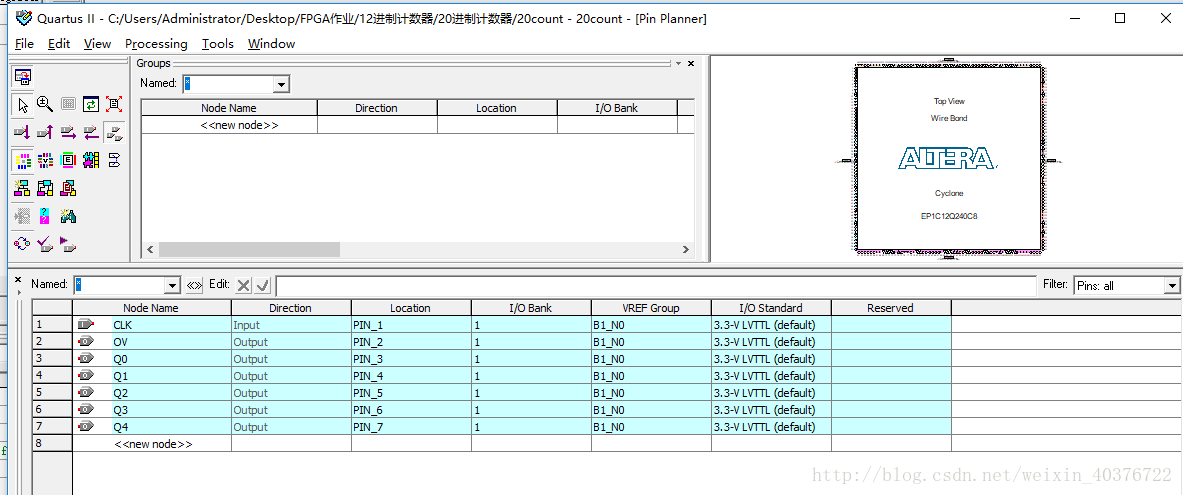This screenshot has height=495, width=1183.
Task: Select row number 5 header
Action: coord(52,393)
